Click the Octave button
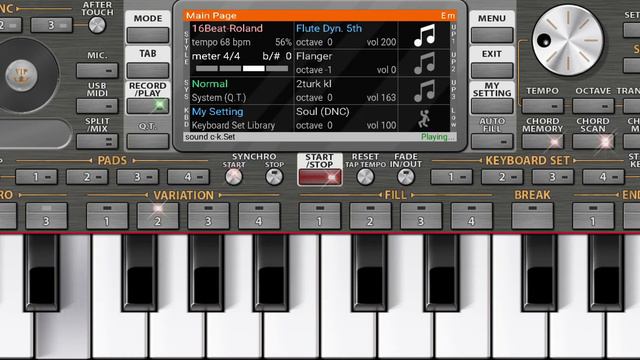This screenshot has height=360, width=640. (x=593, y=106)
